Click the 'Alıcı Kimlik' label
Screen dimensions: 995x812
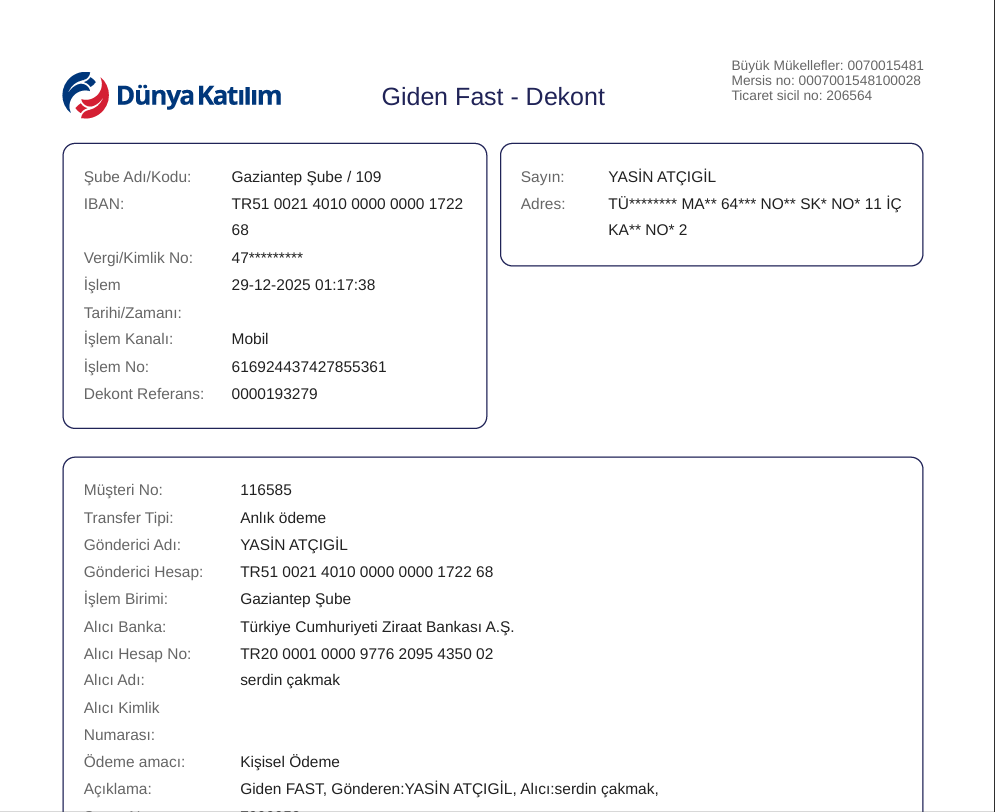(121, 708)
